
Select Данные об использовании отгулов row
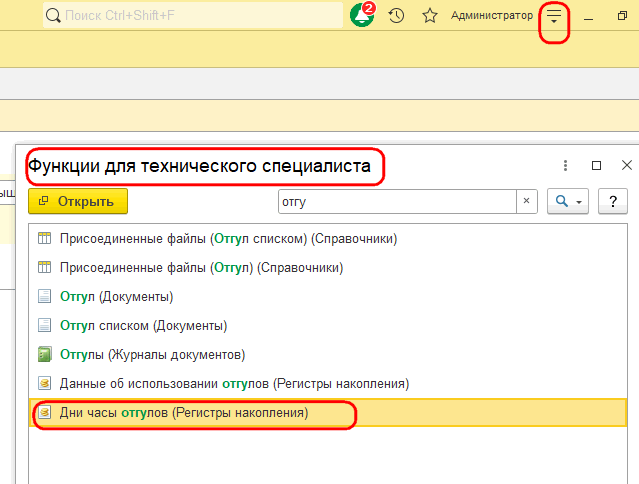[328, 383]
